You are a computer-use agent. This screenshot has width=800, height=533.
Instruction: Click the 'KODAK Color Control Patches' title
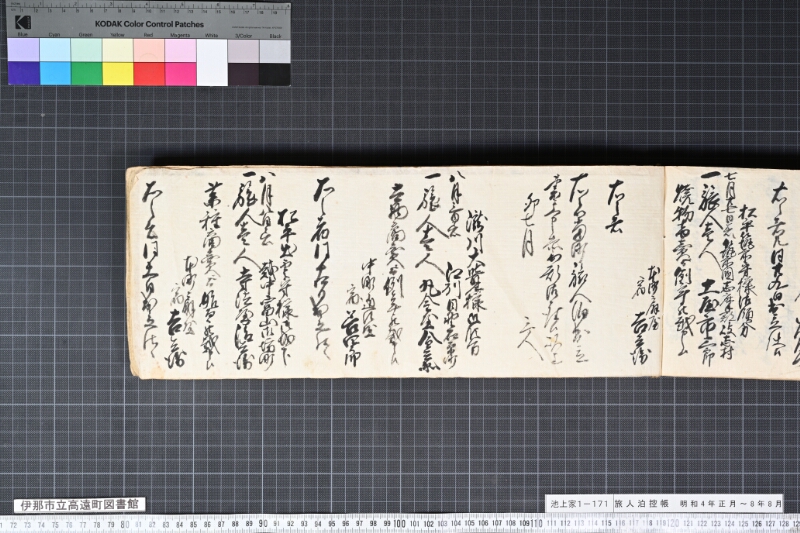[149, 24]
